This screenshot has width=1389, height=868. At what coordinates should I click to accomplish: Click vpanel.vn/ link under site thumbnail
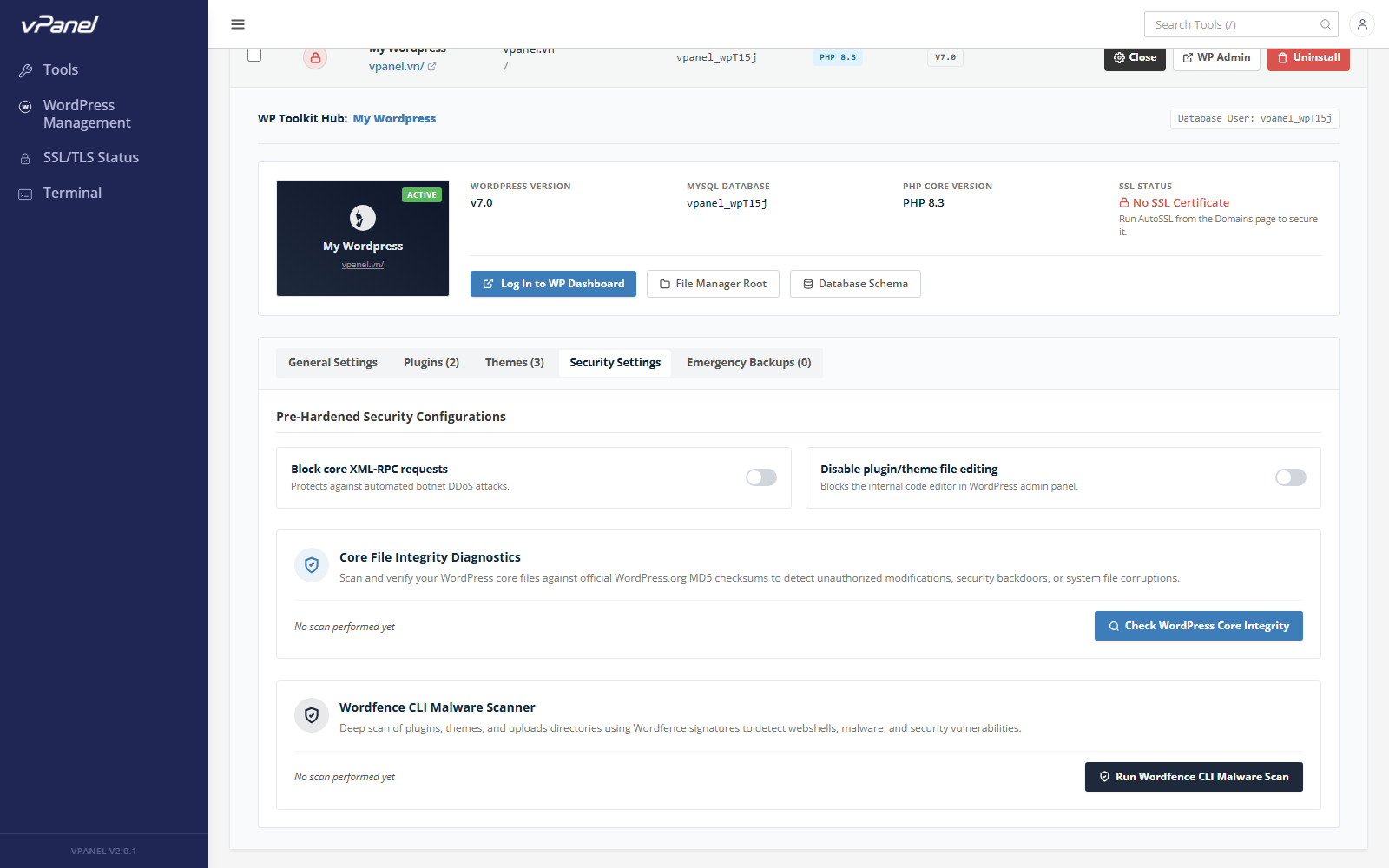[363, 265]
